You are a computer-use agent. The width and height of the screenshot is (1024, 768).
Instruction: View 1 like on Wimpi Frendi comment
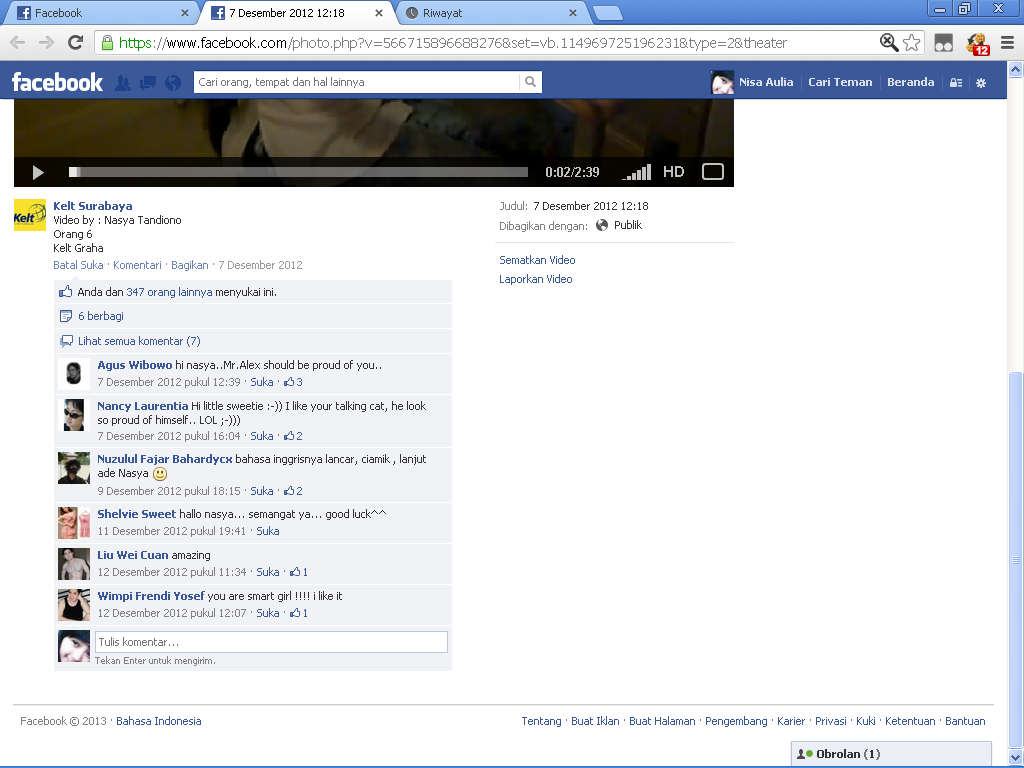pos(298,613)
